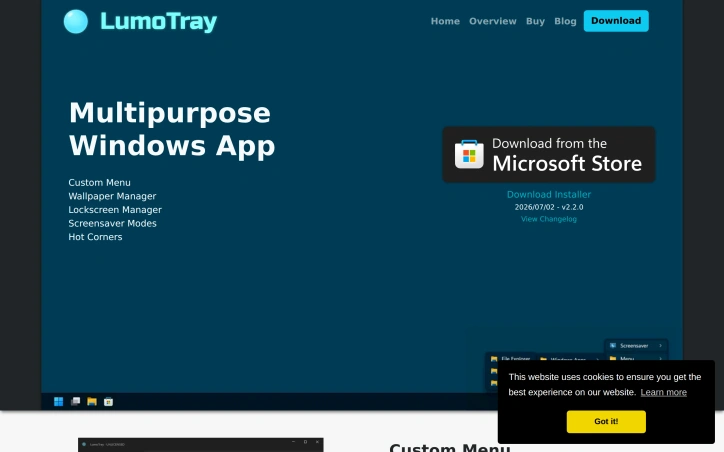Click the 'Hot Corners' feature text

(x=95, y=237)
